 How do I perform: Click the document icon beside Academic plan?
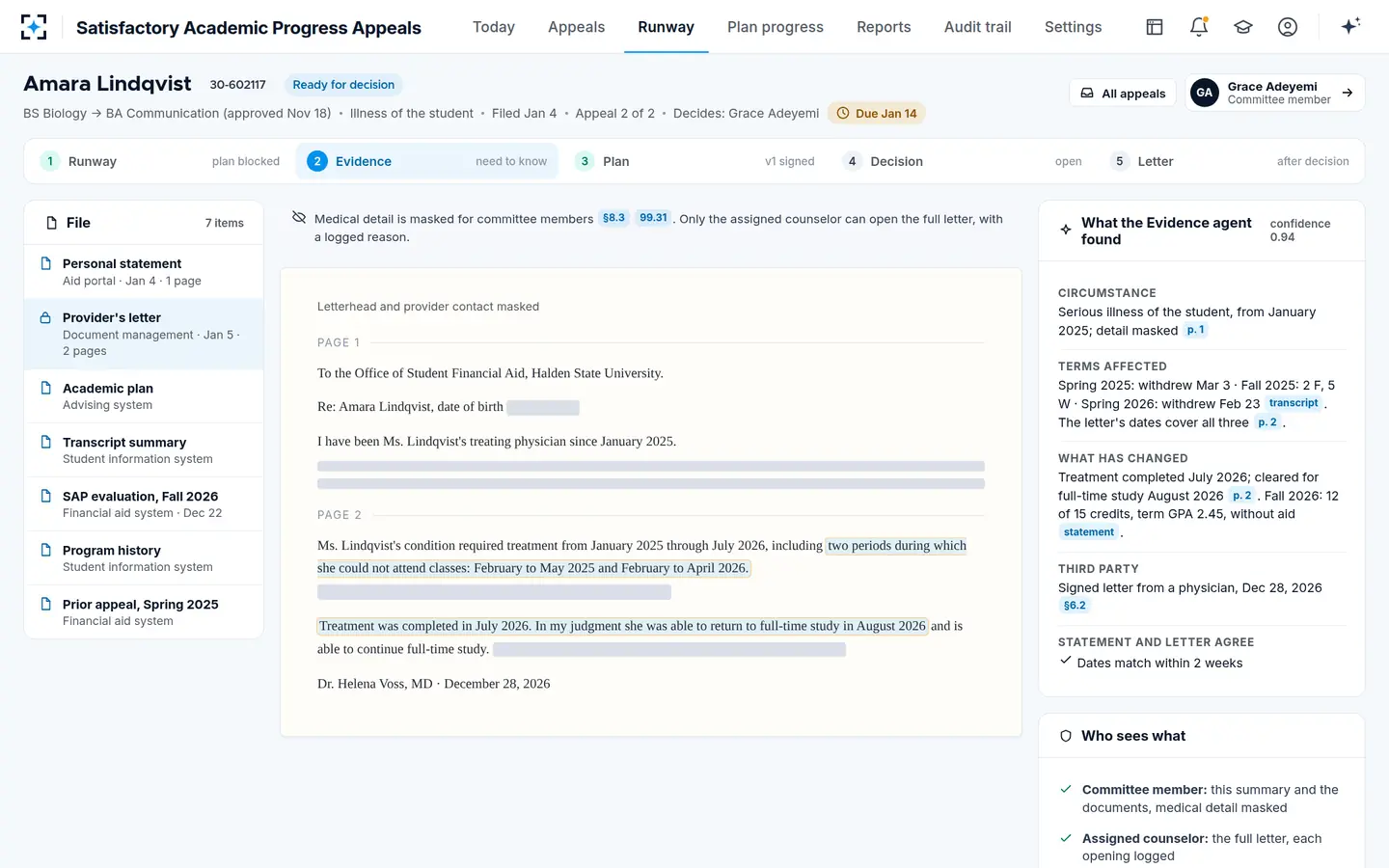45,388
